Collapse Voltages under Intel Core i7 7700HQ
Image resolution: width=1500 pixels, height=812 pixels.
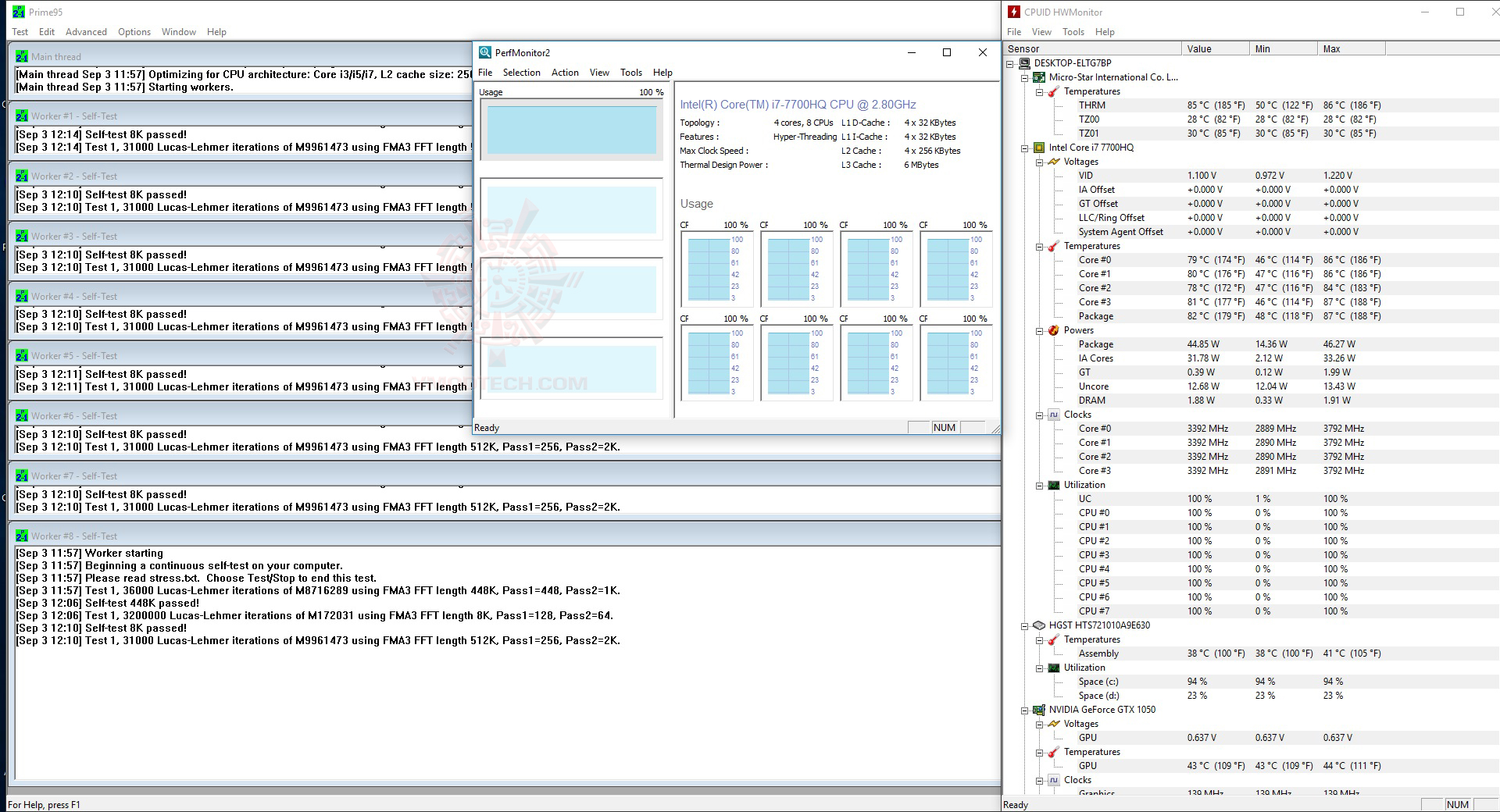1040,162
